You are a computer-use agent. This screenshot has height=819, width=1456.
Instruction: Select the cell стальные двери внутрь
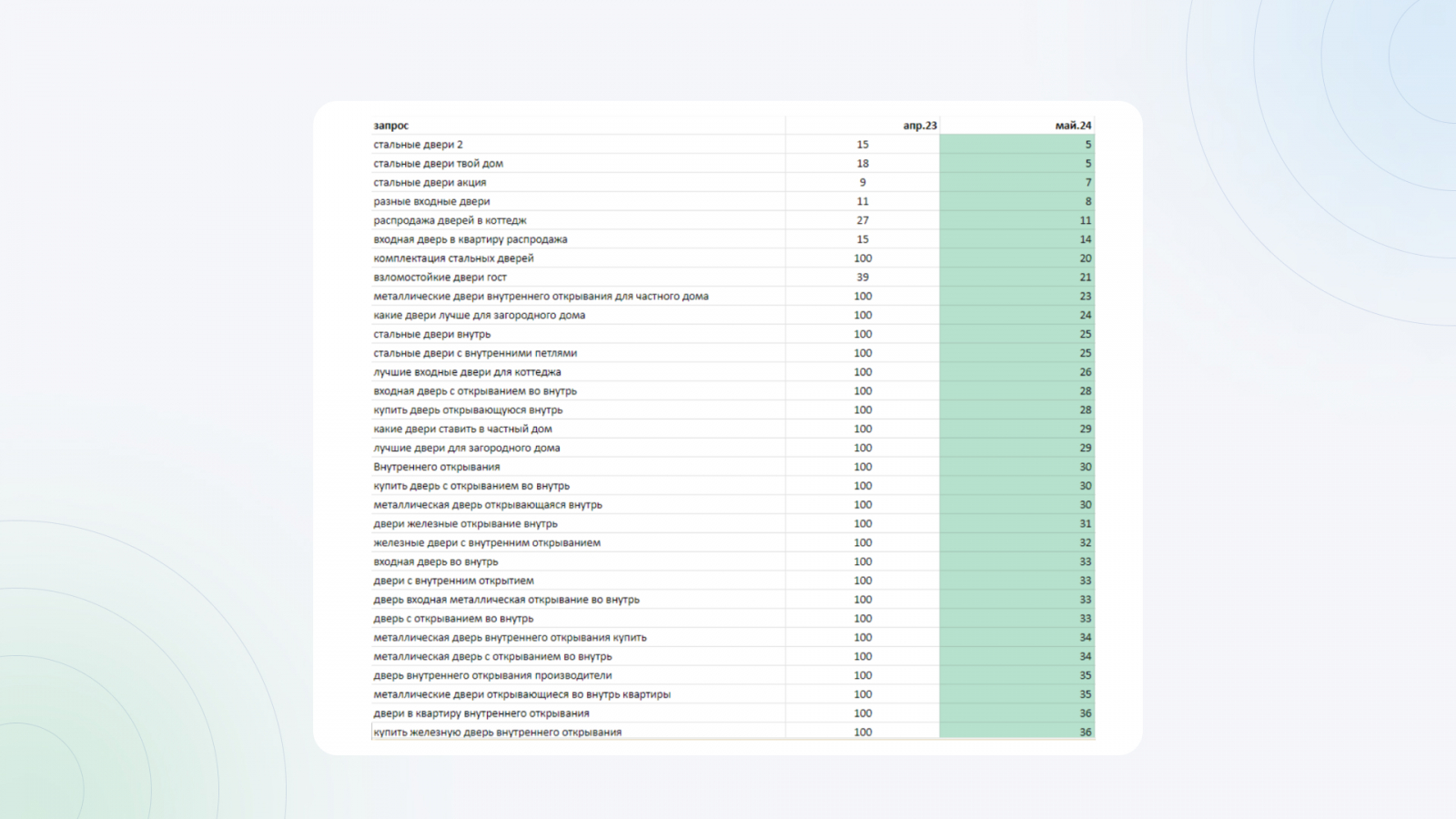578,334
